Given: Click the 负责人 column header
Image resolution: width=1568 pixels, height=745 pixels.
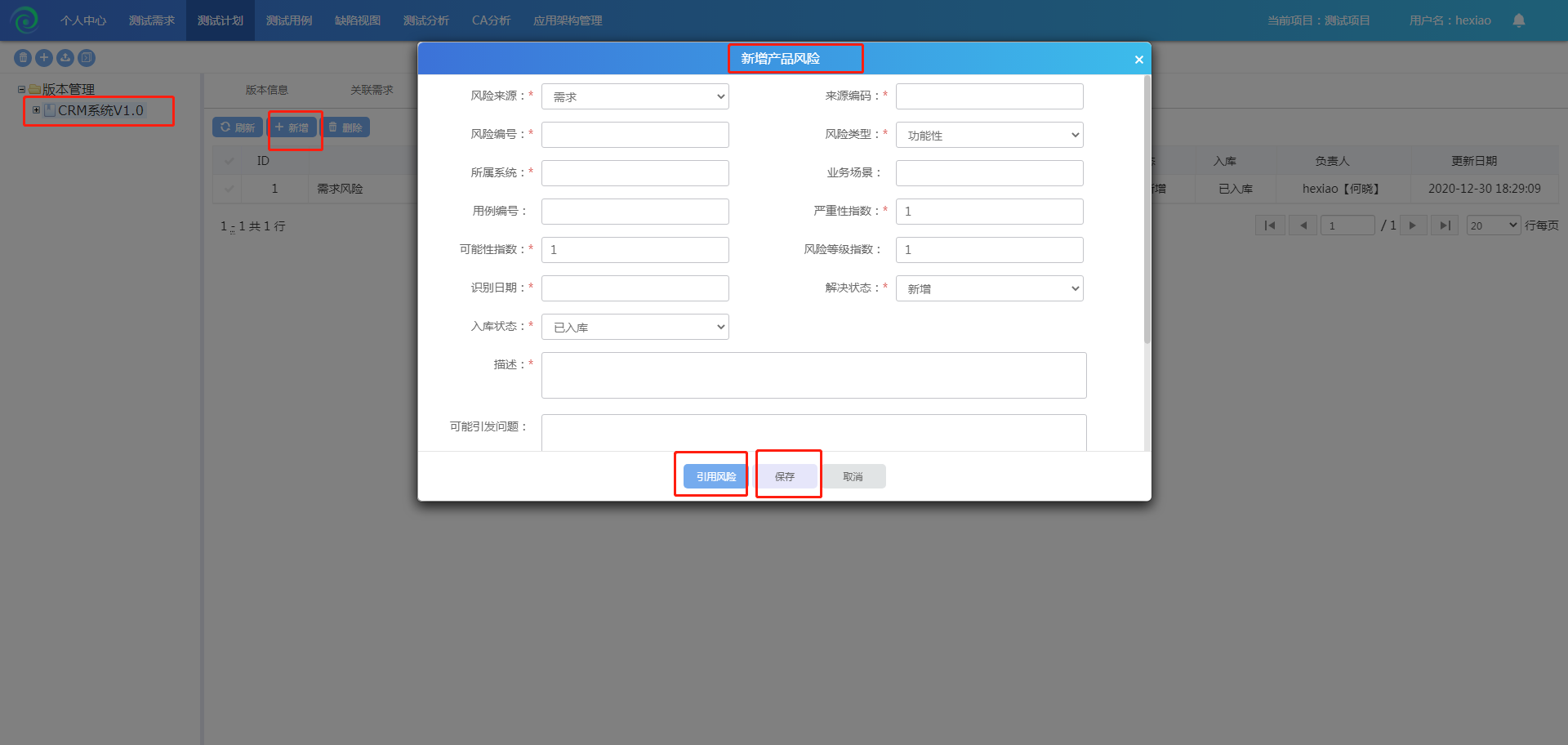Looking at the screenshot, I should coord(1332,161).
